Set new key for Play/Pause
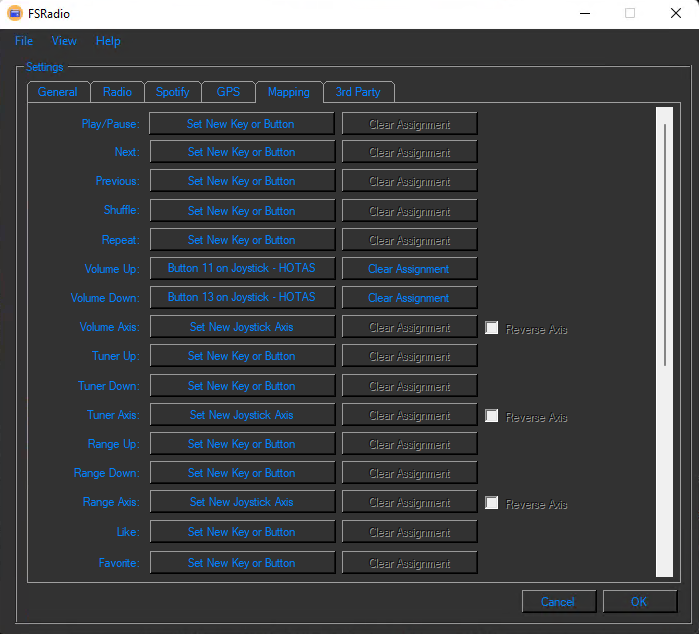 click(242, 124)
